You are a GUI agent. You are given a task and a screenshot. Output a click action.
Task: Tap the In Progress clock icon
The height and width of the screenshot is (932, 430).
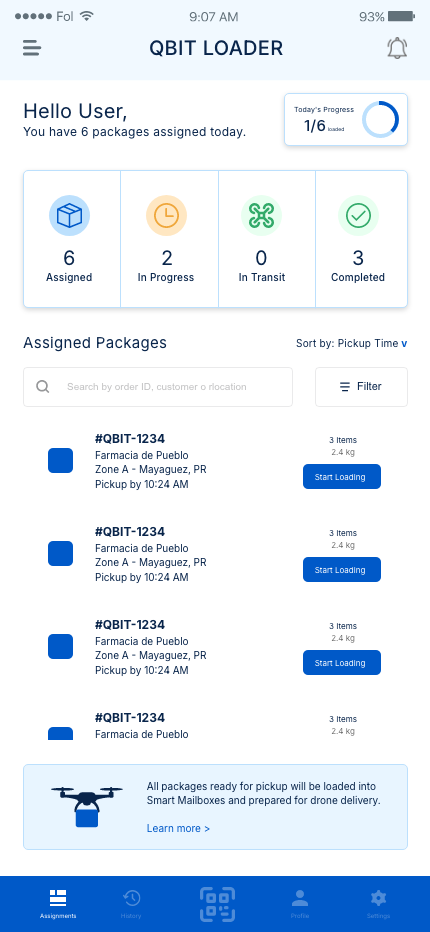(167, 215)
